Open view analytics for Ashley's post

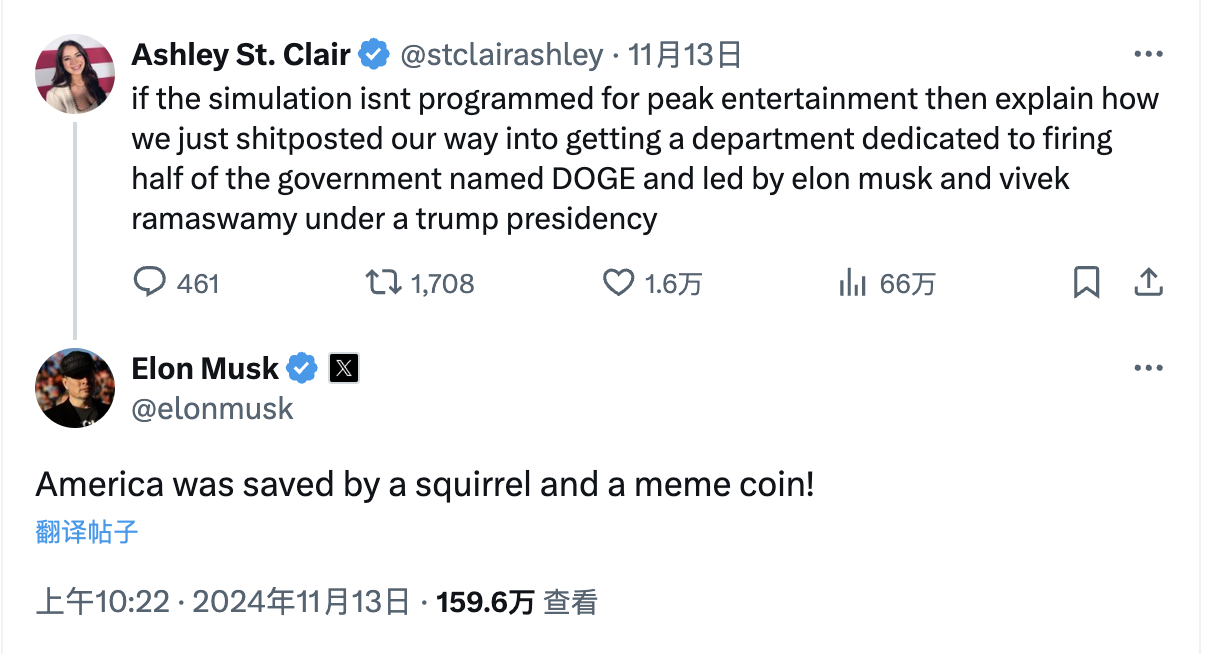tap(852, 283)
